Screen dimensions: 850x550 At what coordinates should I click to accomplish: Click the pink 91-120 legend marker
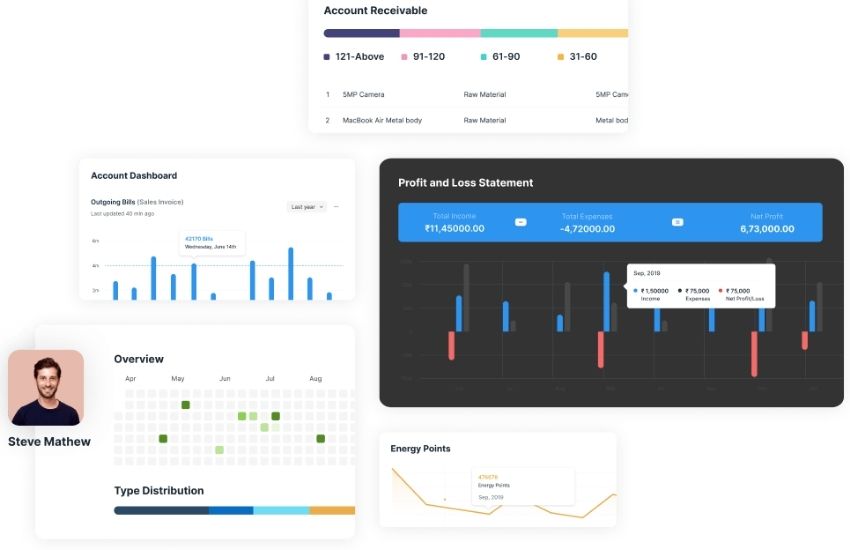point(404,57)
